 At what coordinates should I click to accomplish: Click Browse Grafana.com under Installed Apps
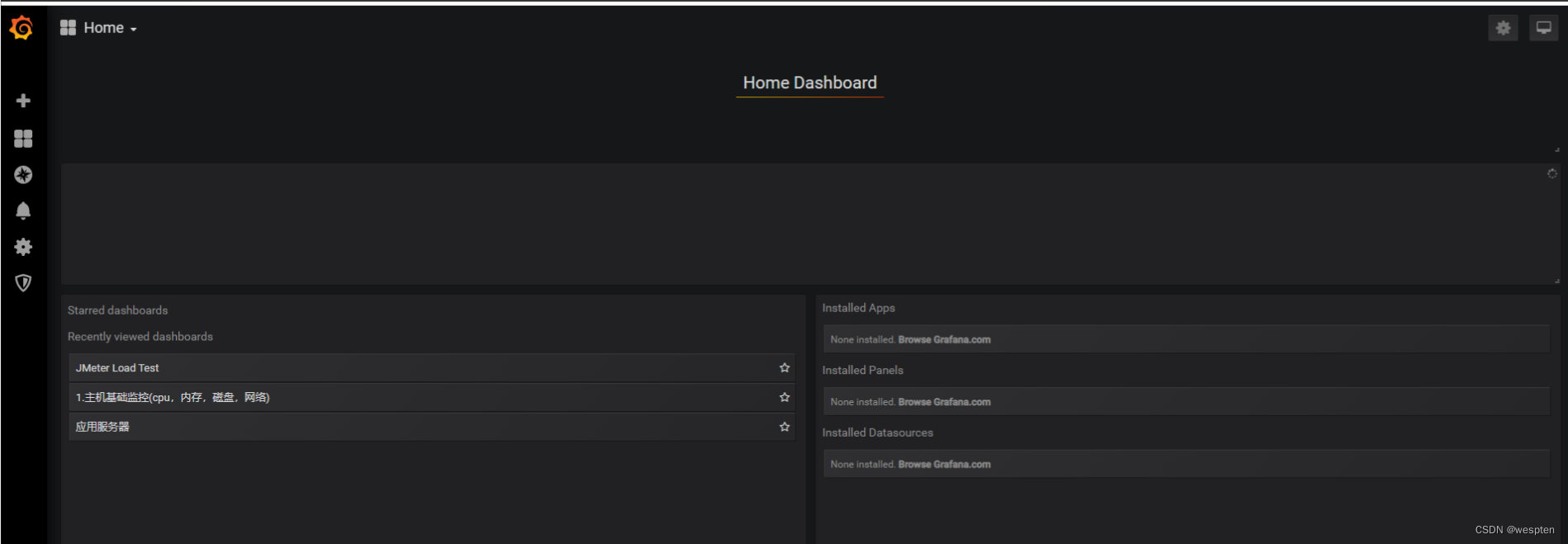tap(943, 340)
